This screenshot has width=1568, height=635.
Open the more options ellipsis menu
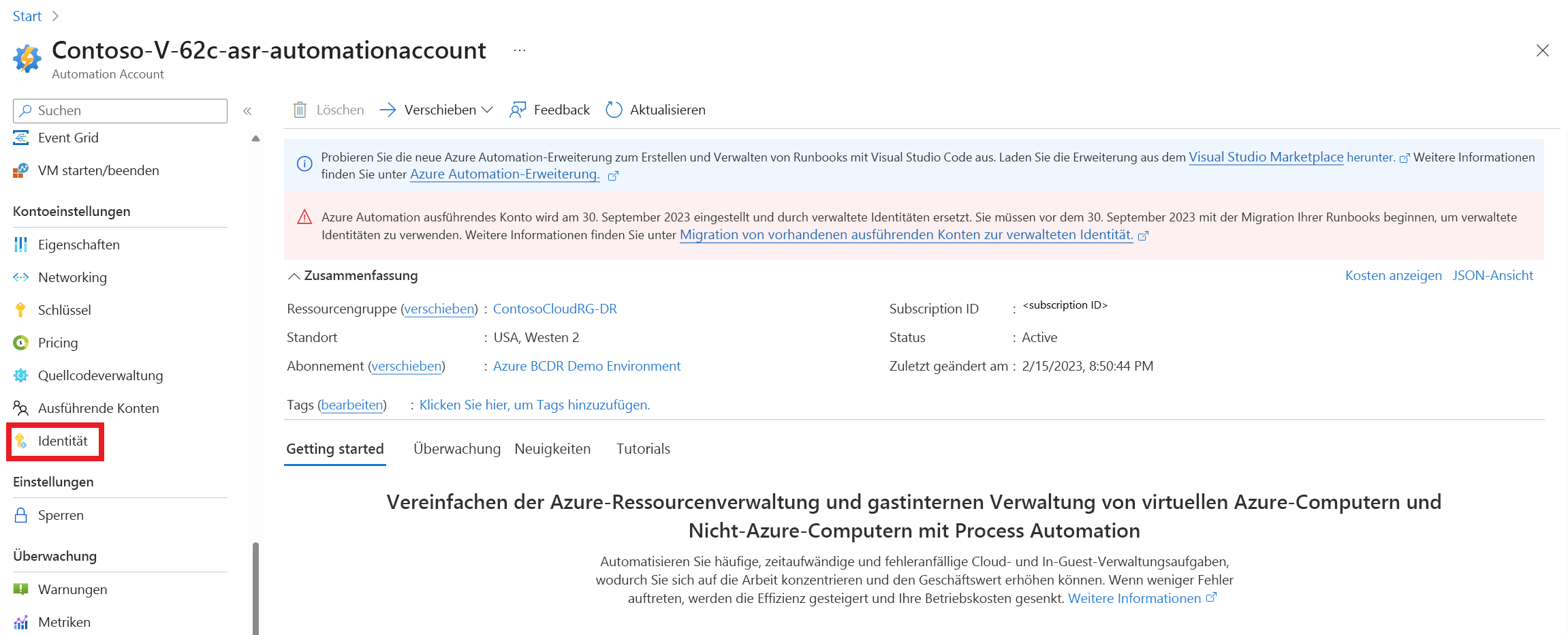tap(520, 50)
